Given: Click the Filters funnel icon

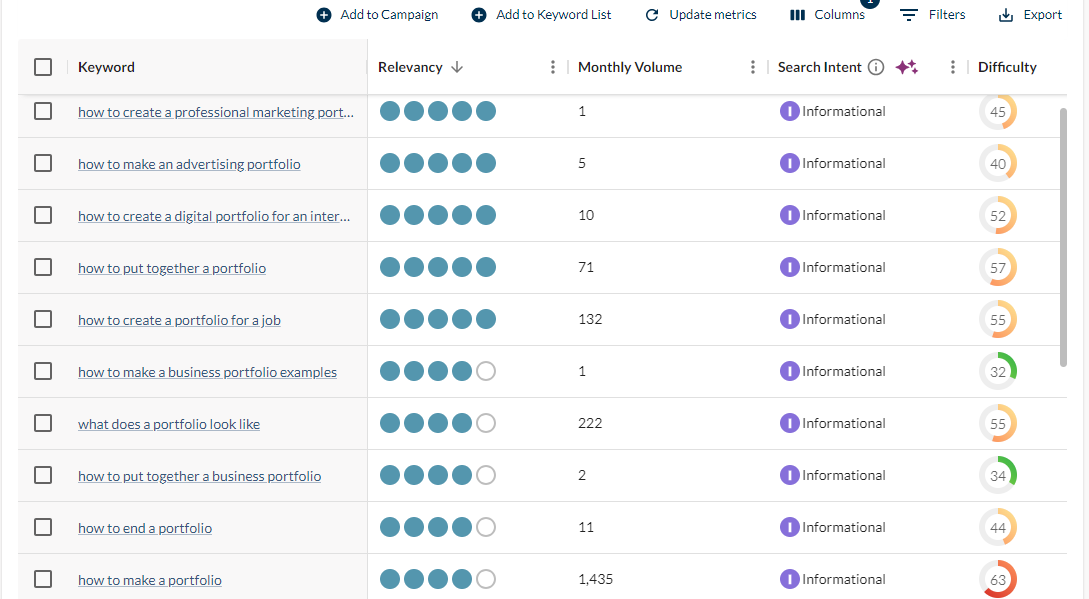Looking at the screenshot, I should [x=909, y=15].
